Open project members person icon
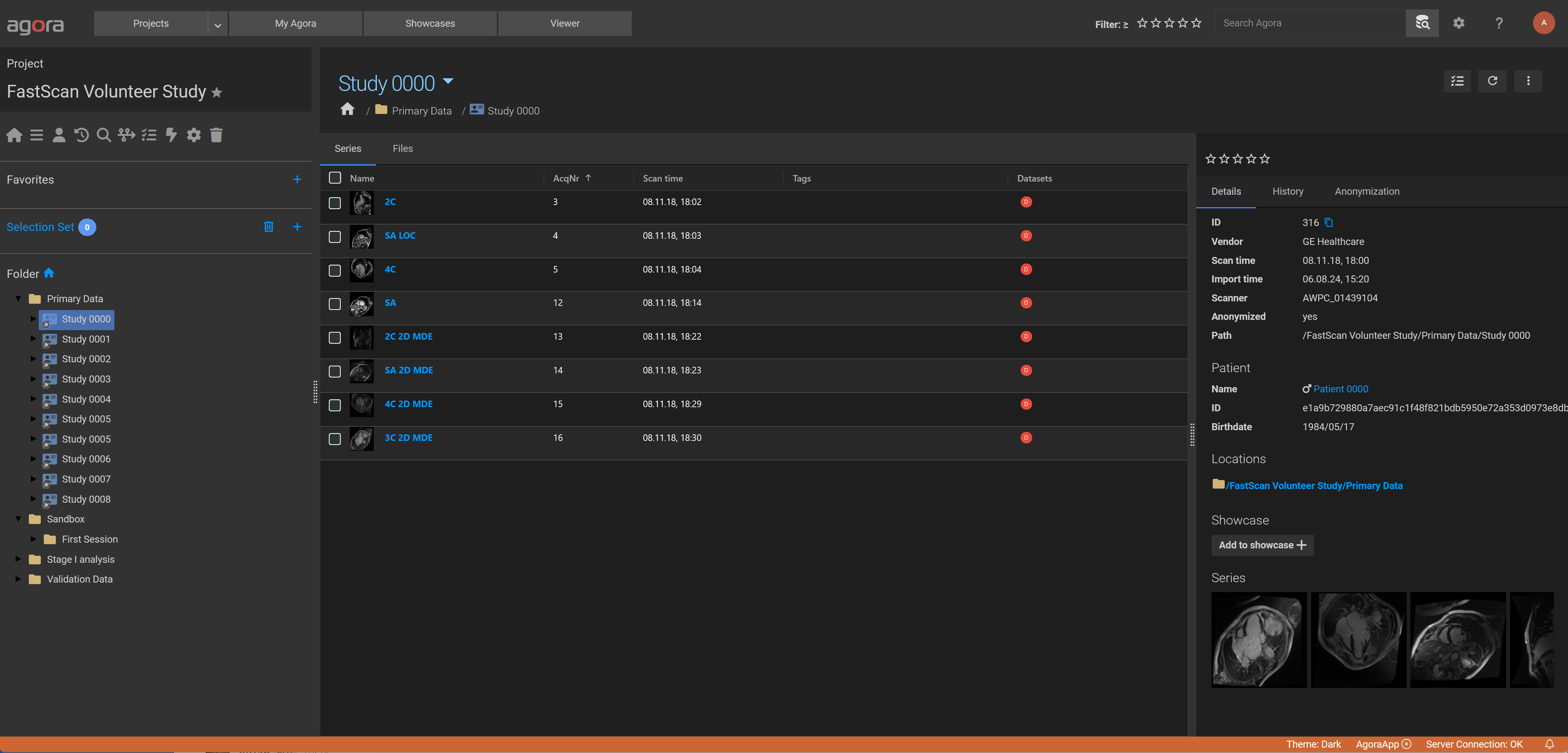Image resolution: width=1568 pixels, height=753 pixels. pos(59,135)
